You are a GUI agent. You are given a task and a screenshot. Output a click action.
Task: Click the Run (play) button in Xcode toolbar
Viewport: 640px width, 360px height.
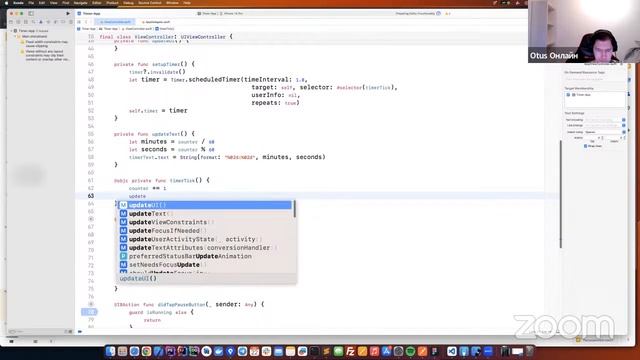68,13
